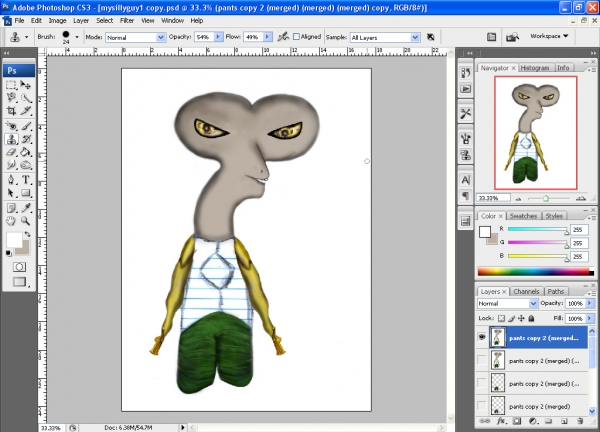Image resolution: width=600 pixels, height=432 pixels.
Task: Show the second pants copy 2 layer
Action: pos(482,360)
